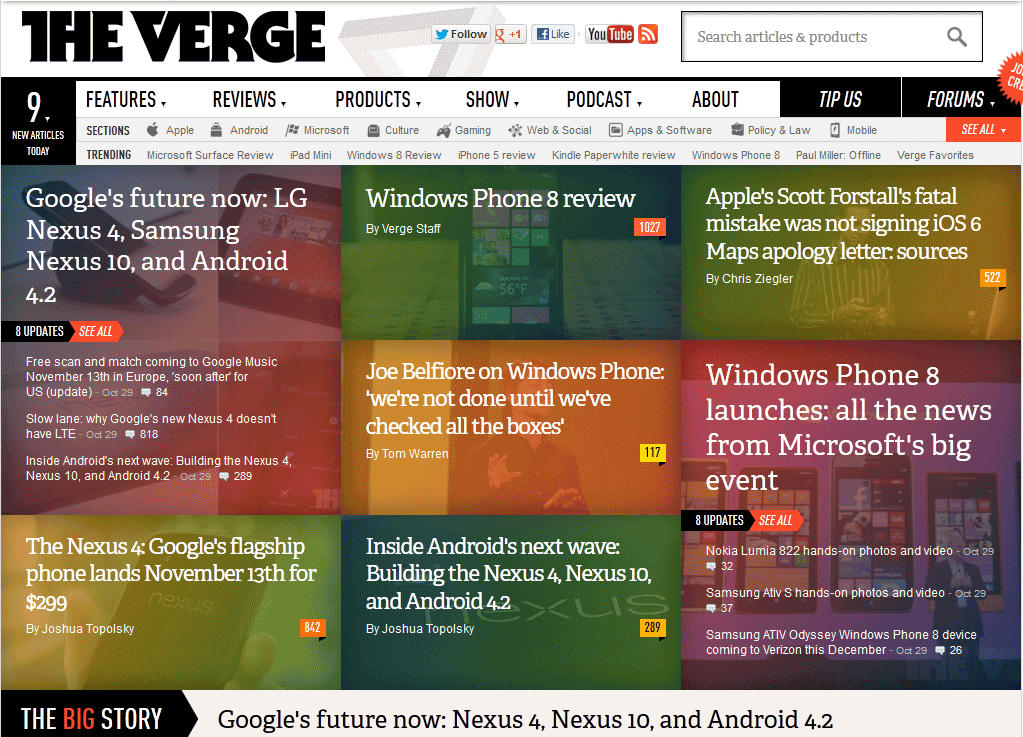
Task: Open the 522 comments badge
Action: (992, 278)
